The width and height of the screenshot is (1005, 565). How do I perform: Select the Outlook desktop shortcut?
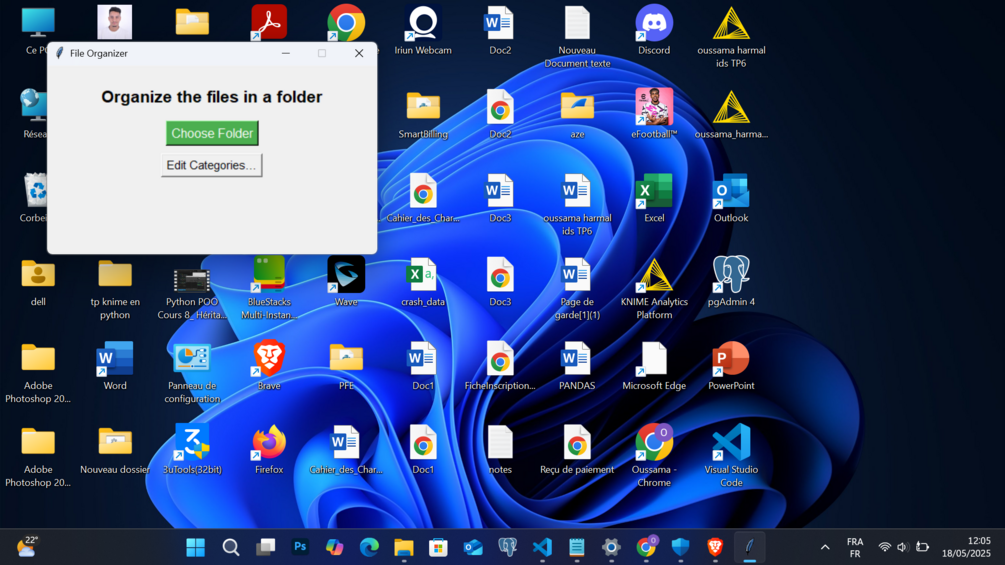[x=731, y=199]
